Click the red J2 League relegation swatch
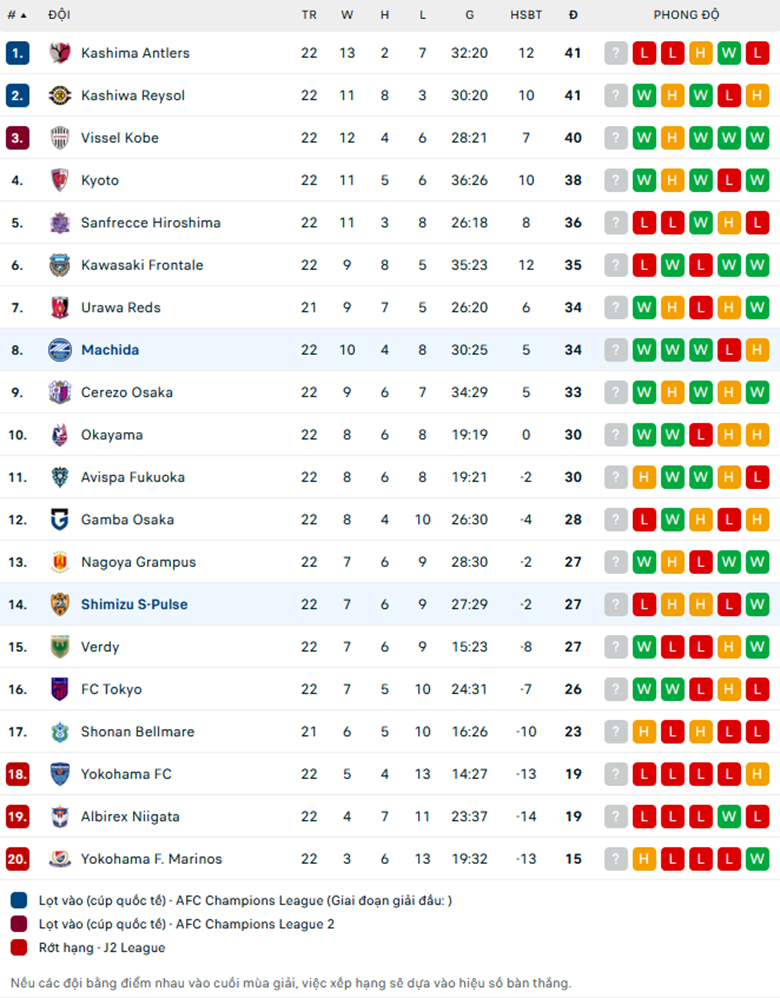Image resolution: width=780 pixels, height=998 pixels. click(x=19, y=948)
